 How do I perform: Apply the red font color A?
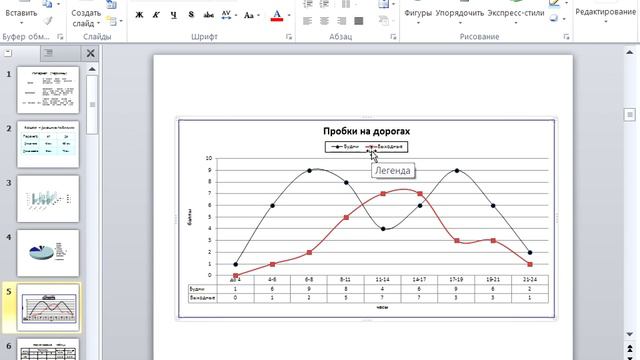click(277, 15)
